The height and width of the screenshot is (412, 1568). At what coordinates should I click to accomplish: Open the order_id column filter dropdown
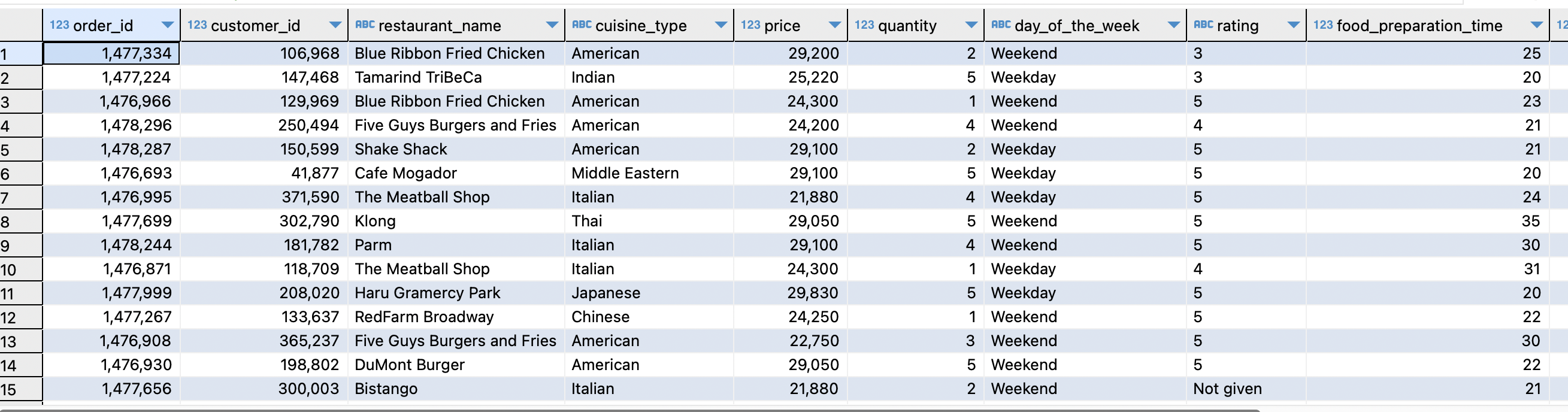pyautogui.click(x=167, y=26)
